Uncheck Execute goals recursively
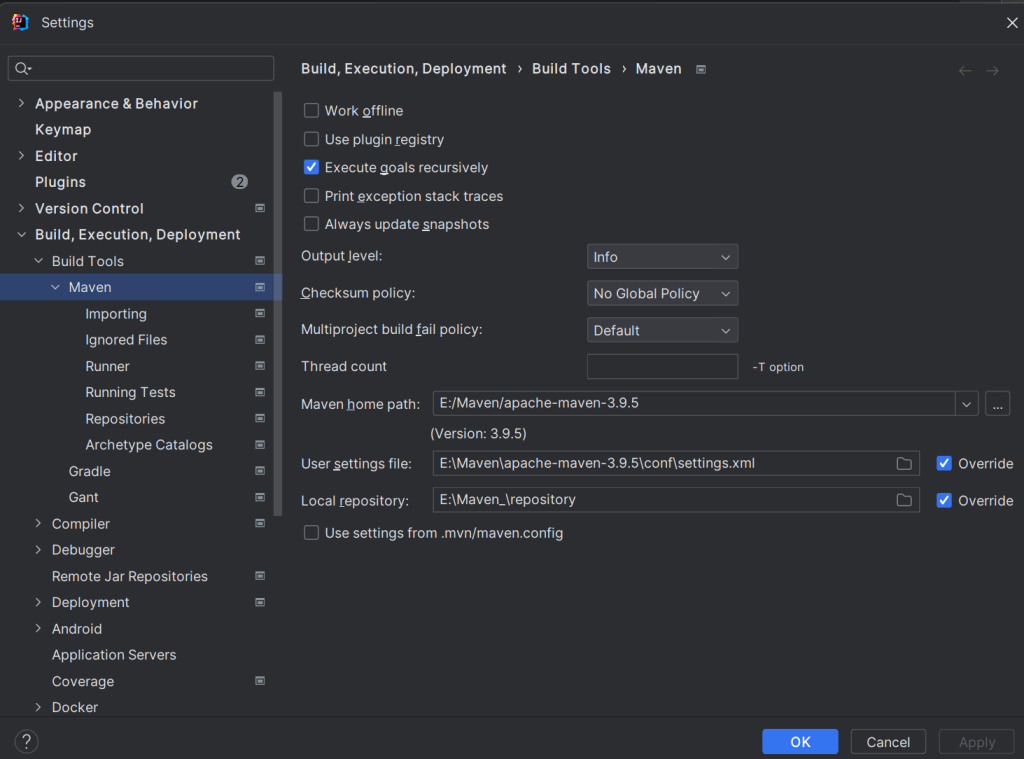Viewport: 1024px width, 759px height. (312, 168)
